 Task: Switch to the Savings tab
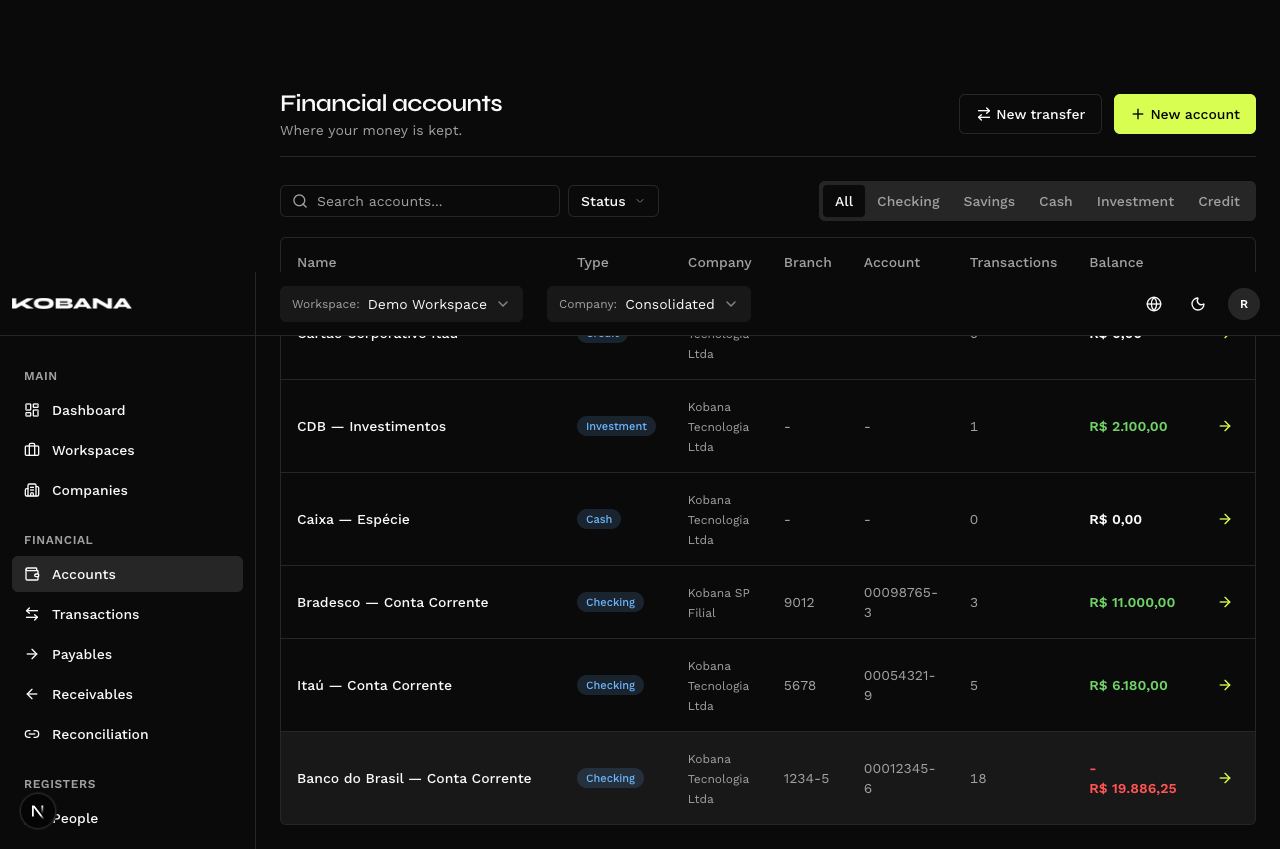(989, 201)
